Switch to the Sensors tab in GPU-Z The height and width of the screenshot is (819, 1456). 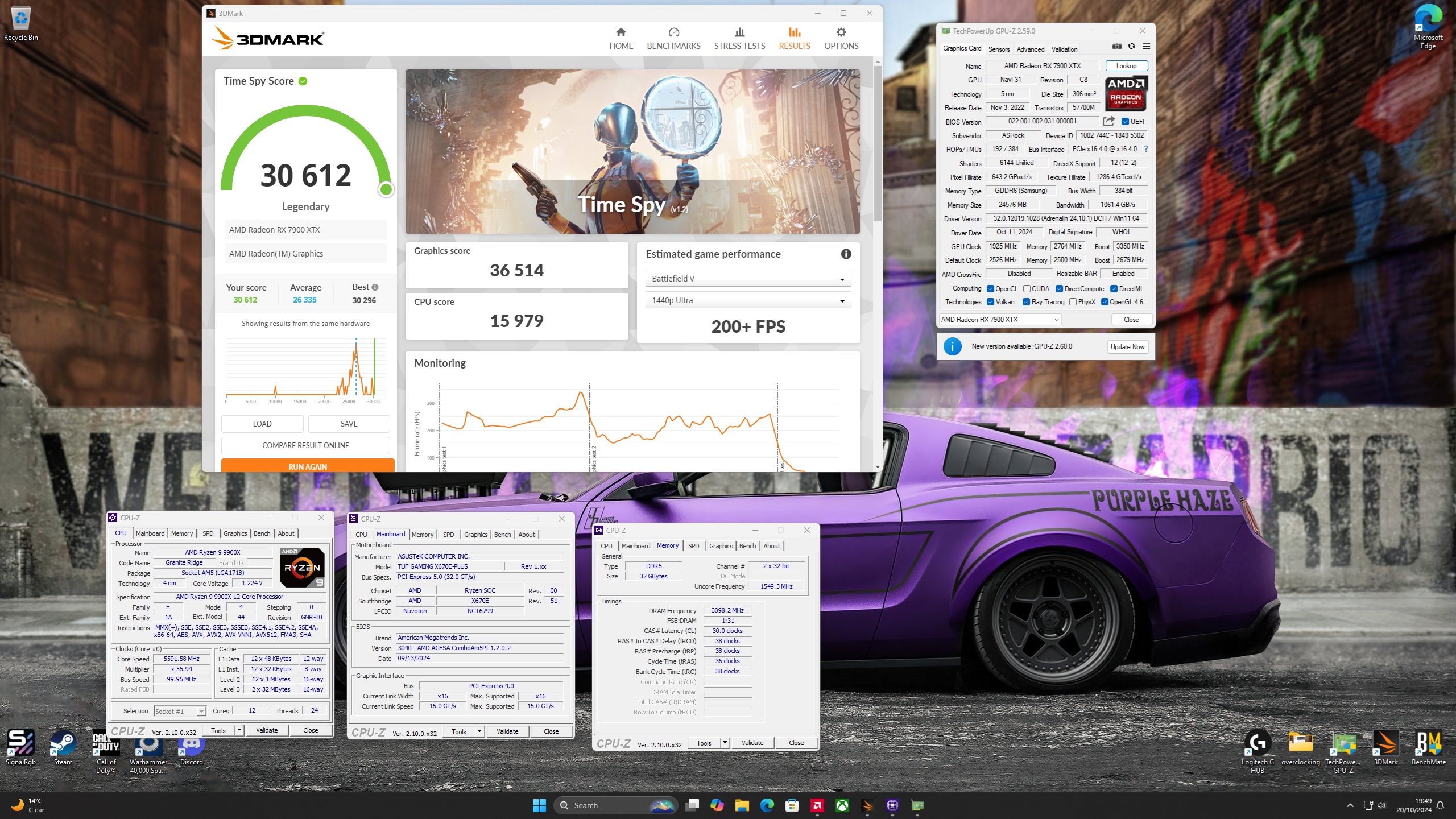(999, 49)
